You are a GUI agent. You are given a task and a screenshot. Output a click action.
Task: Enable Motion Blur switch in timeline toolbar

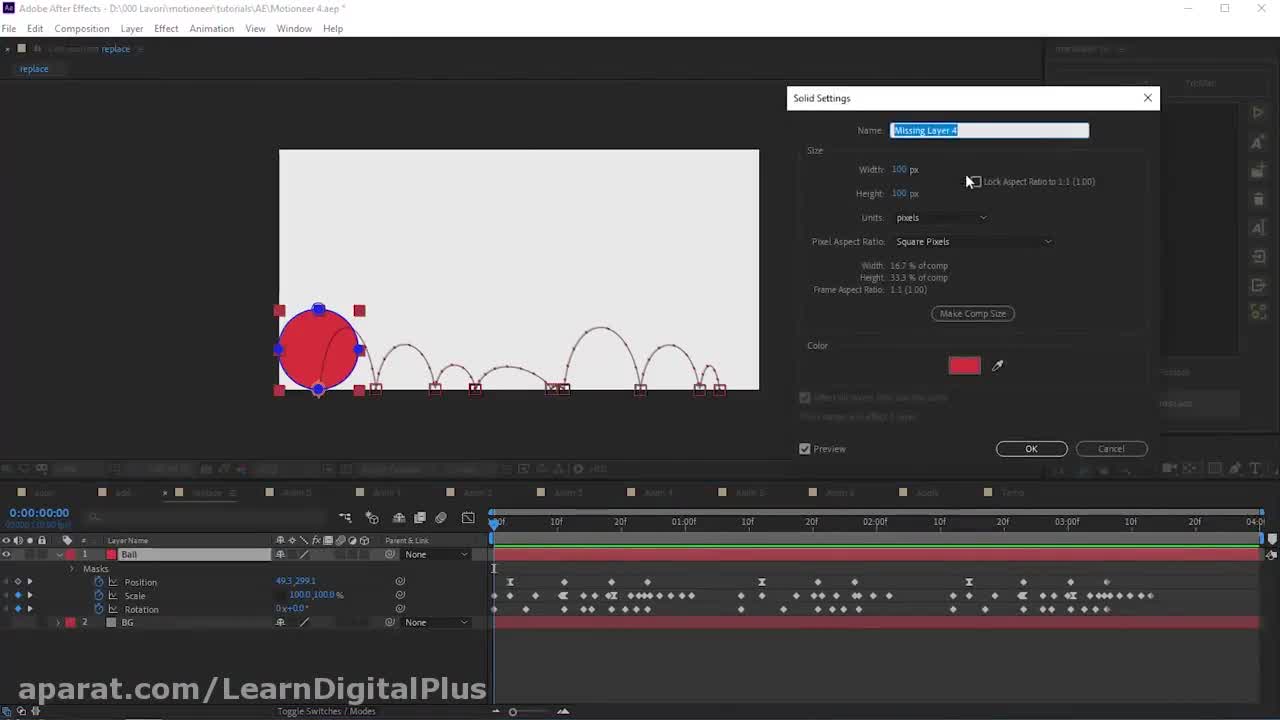(440, 518)
